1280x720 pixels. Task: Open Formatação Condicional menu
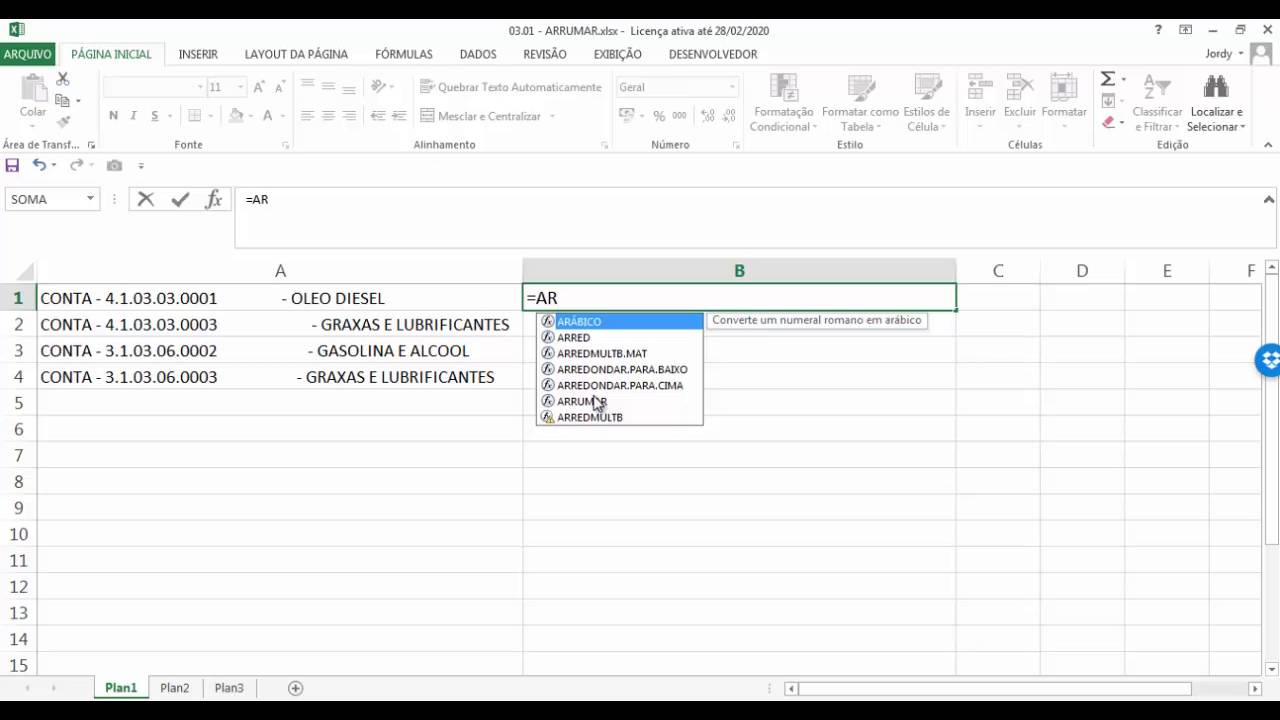[784, 102]
